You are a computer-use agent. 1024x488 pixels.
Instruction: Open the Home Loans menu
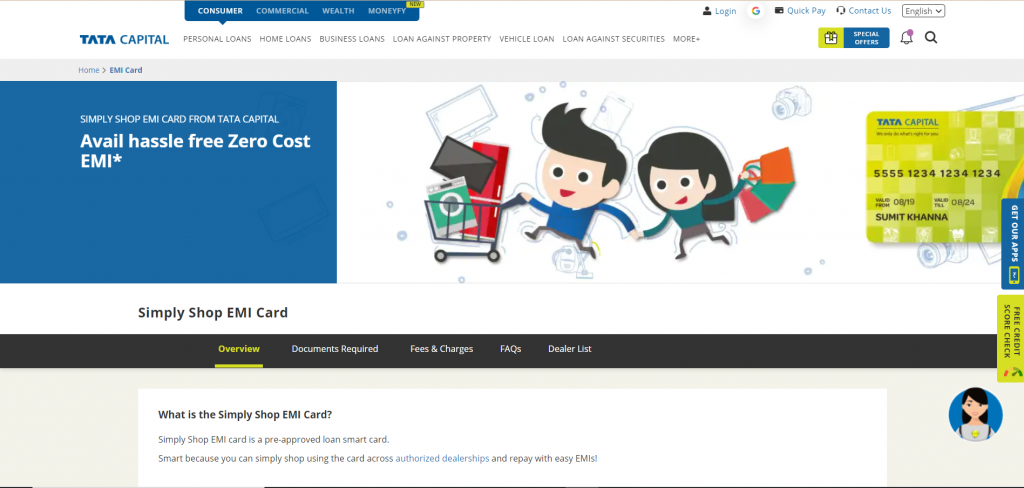[x=285, y=39]
